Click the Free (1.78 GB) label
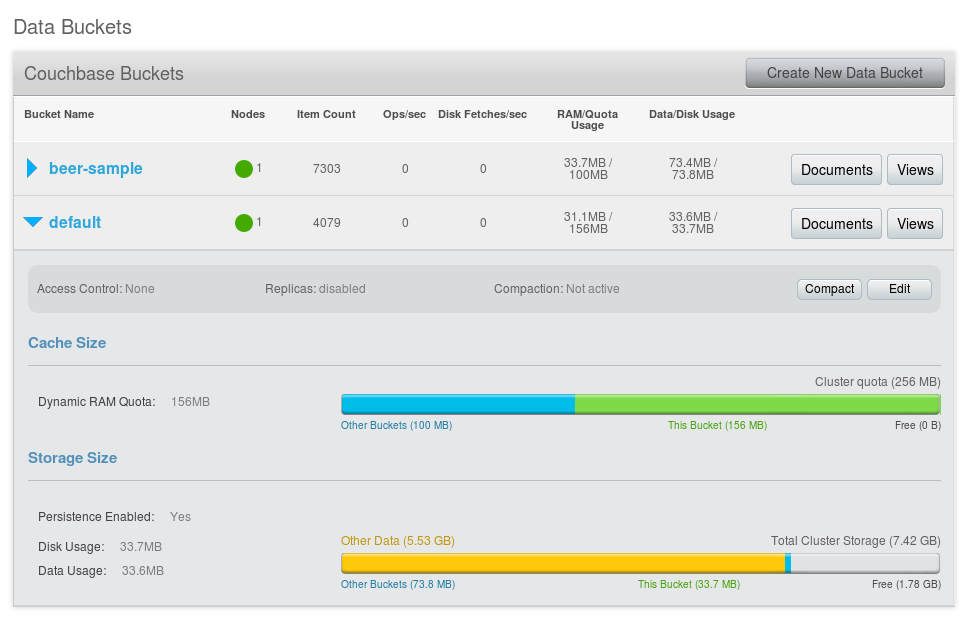The height and width of the screenshot is (625, 974). tap(906, 585)
